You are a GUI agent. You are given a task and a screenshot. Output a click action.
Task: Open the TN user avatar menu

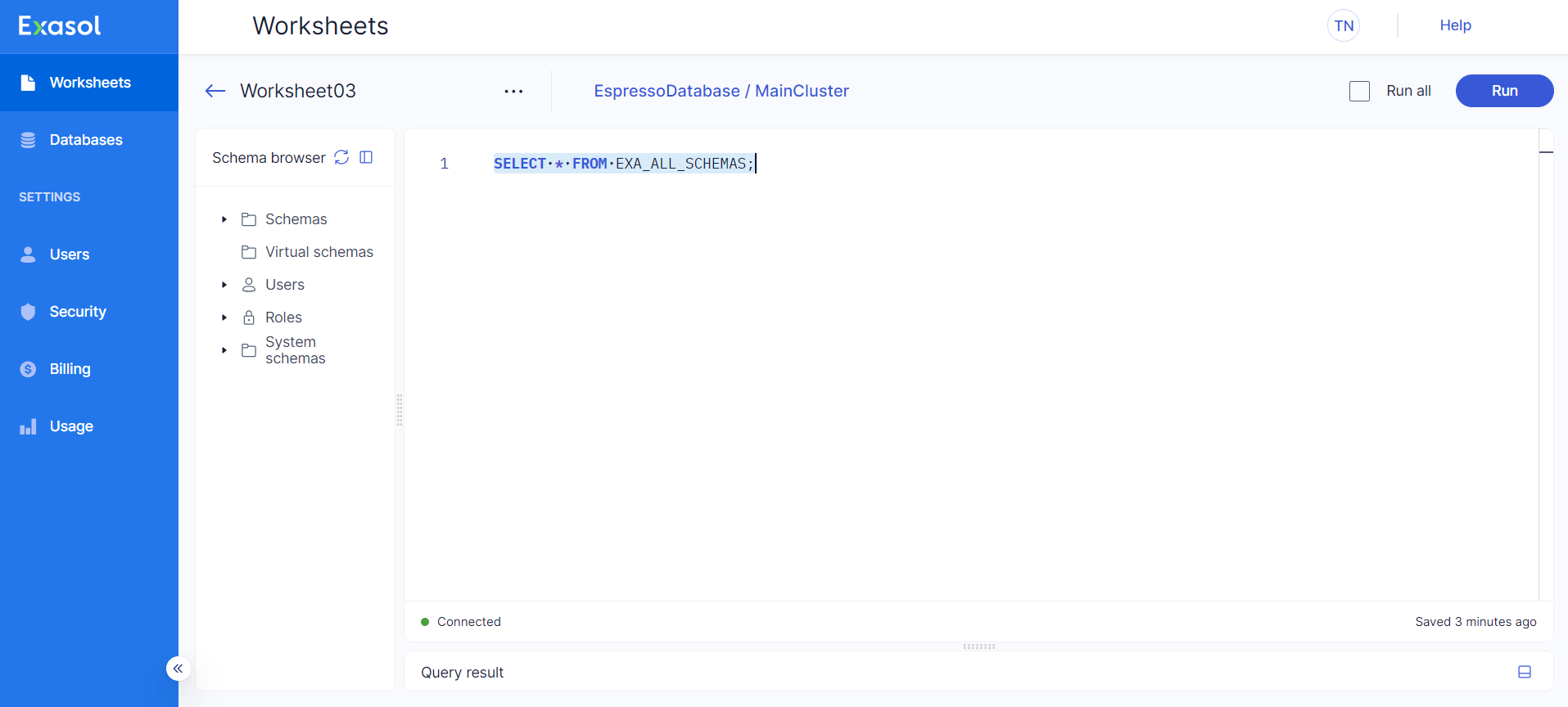[x=1343, y=25]
